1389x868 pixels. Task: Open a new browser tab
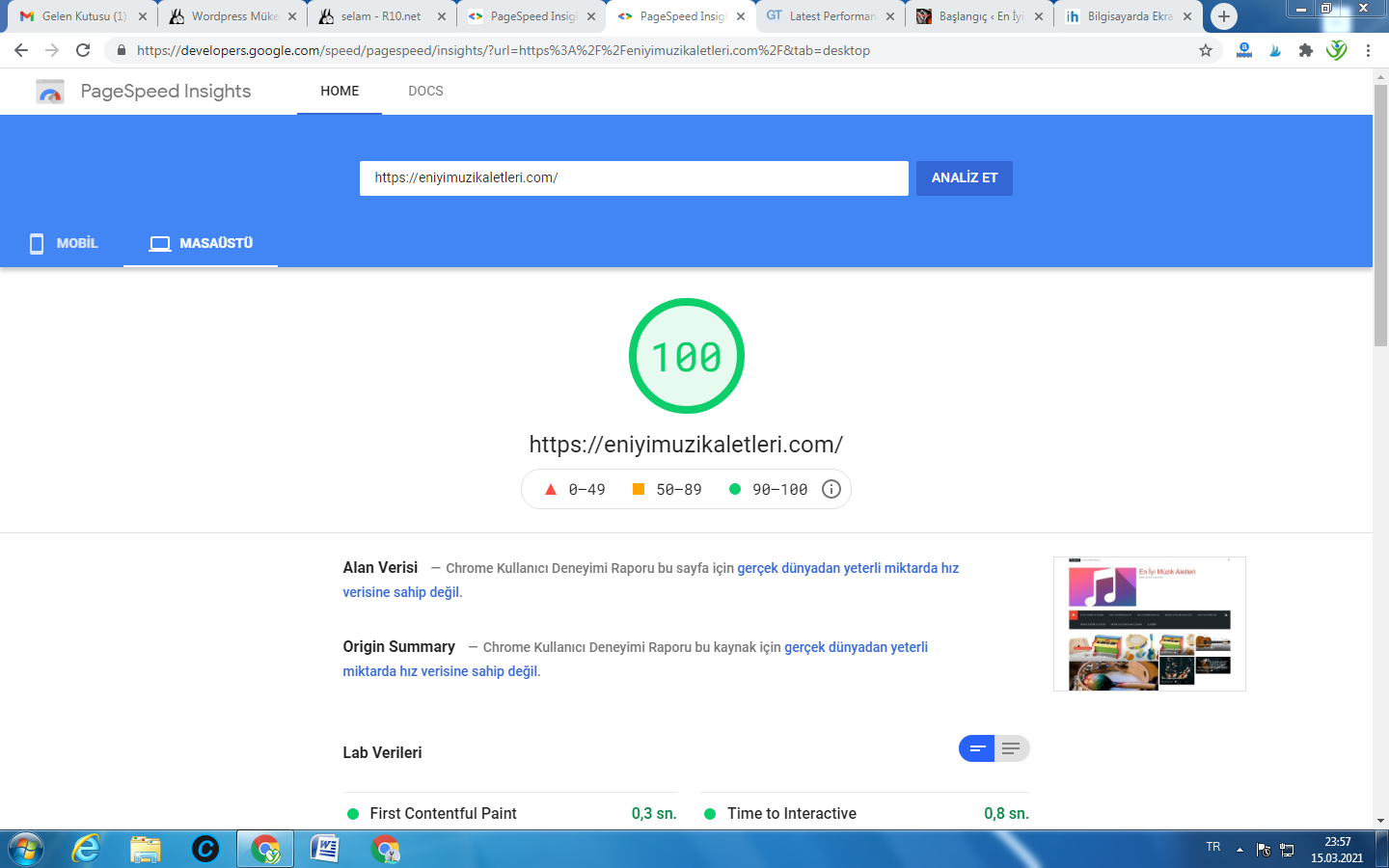(x=1224, y=16)
